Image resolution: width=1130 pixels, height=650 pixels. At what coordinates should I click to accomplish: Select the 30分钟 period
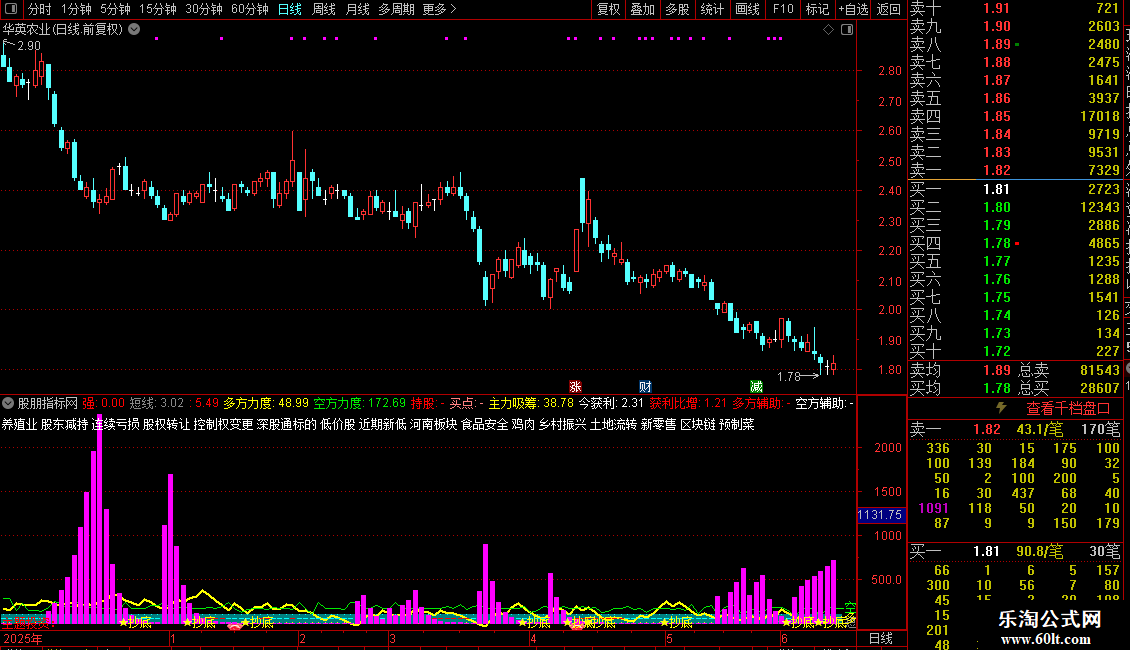coord(204,9)
